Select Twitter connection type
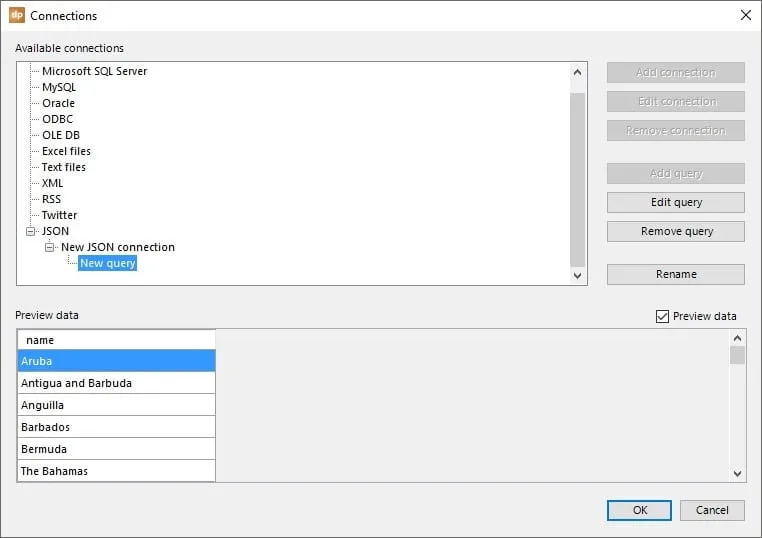Image resolution: width=762 pixels, height=538 pixels. (59, 215)
